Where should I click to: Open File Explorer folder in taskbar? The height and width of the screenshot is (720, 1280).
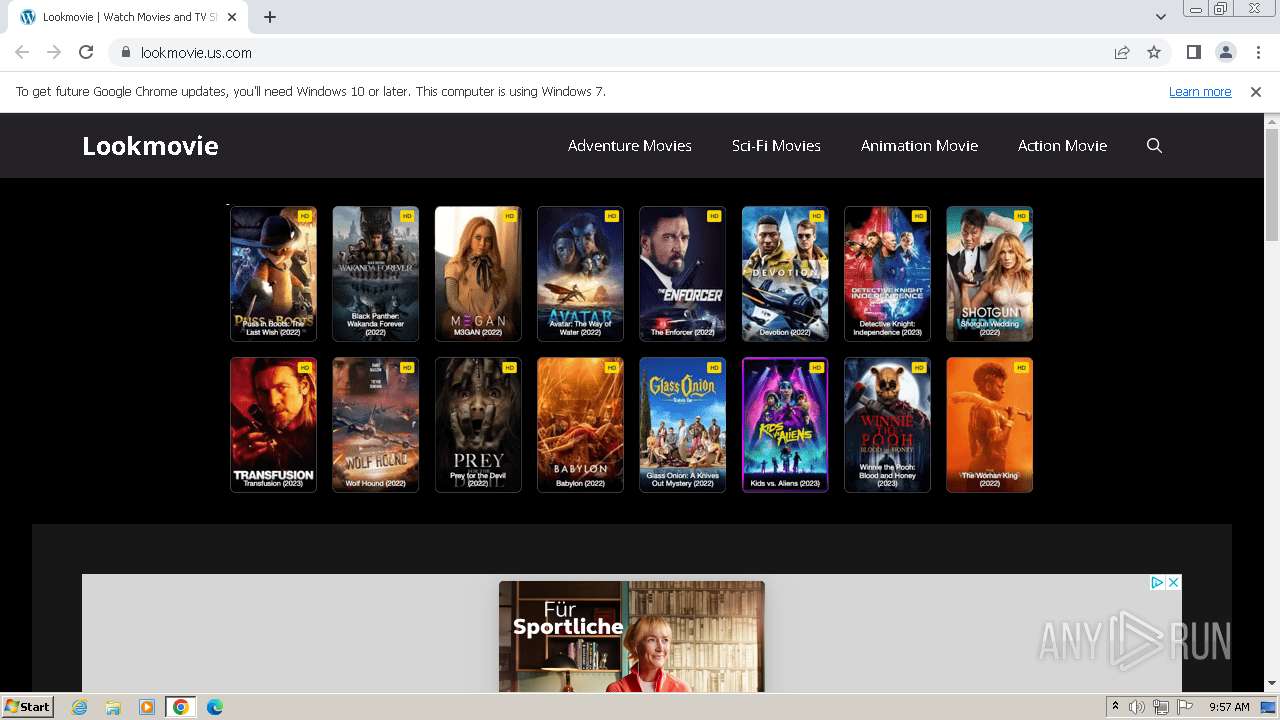[113, 707]
